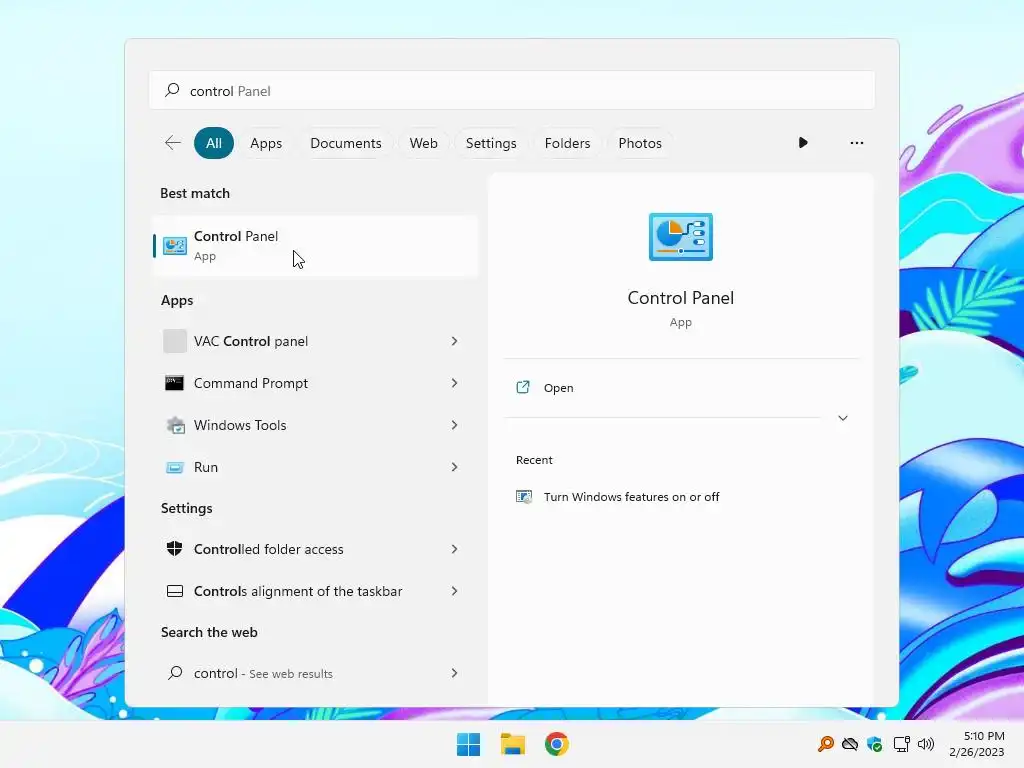The width and height of the screenshot is (1024, 768).
Task: Click the web search magnifier icon beside control
Action: tap(175, 673)
